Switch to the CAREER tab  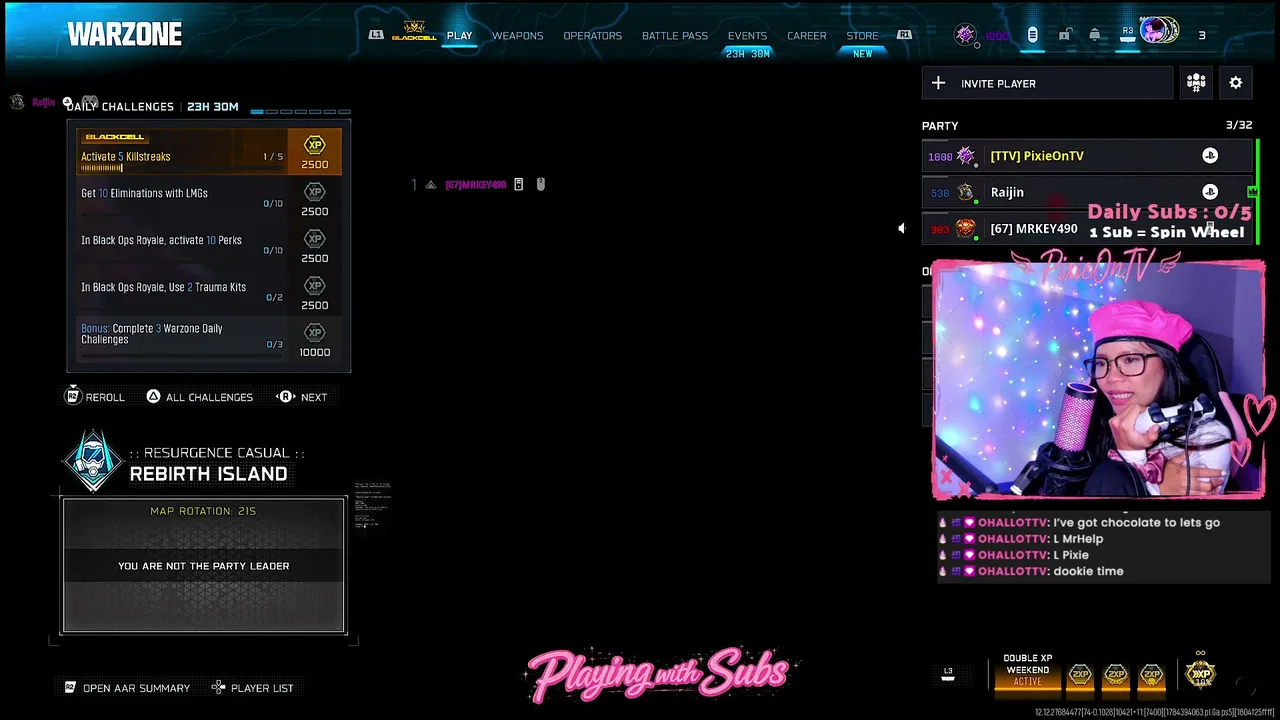click(x=807, y=36)
